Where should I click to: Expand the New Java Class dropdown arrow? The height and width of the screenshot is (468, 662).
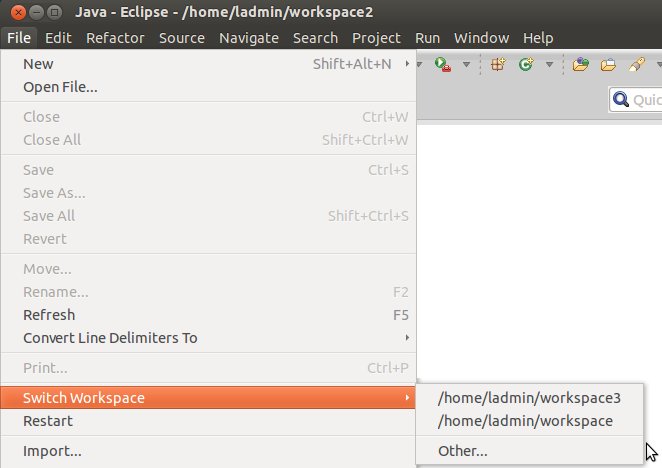click(x=549, y=65)
